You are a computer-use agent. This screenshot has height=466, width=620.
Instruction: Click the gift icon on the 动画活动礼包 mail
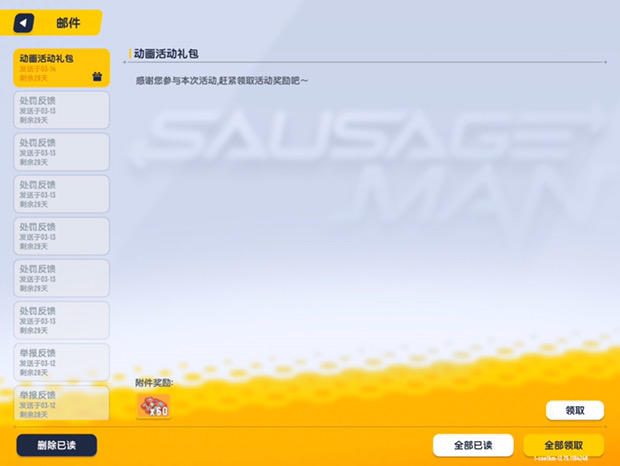click(97, 76)
